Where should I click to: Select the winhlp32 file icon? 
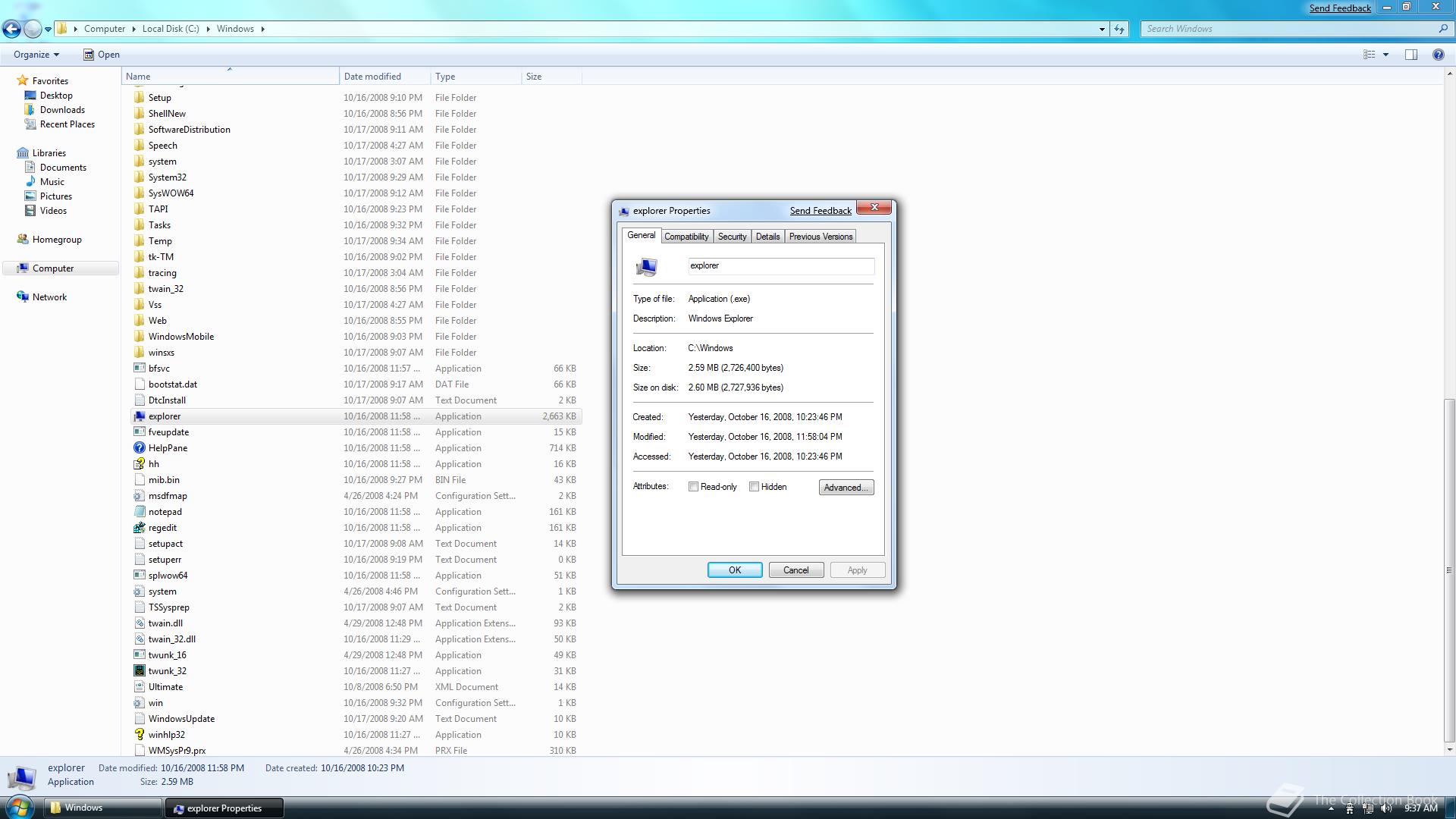pos(140,735)
